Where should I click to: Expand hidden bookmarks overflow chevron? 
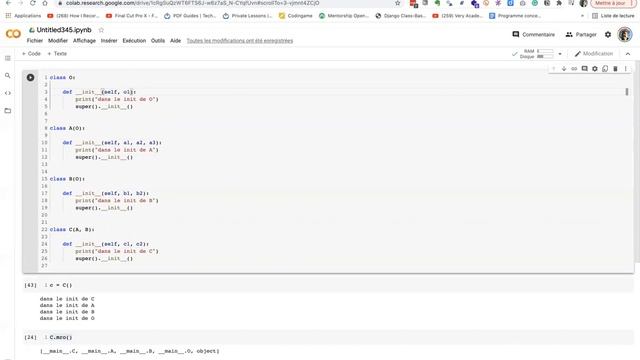coord(582,16)
